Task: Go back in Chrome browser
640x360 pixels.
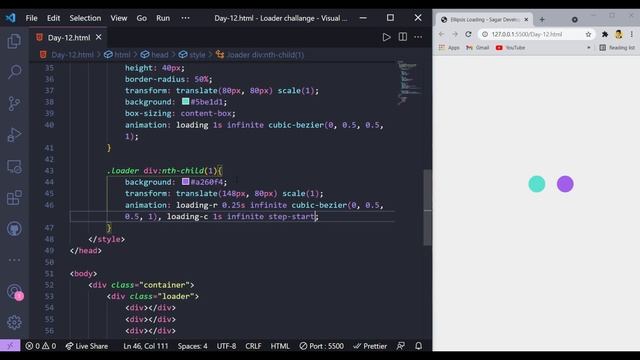Action: 441,34
